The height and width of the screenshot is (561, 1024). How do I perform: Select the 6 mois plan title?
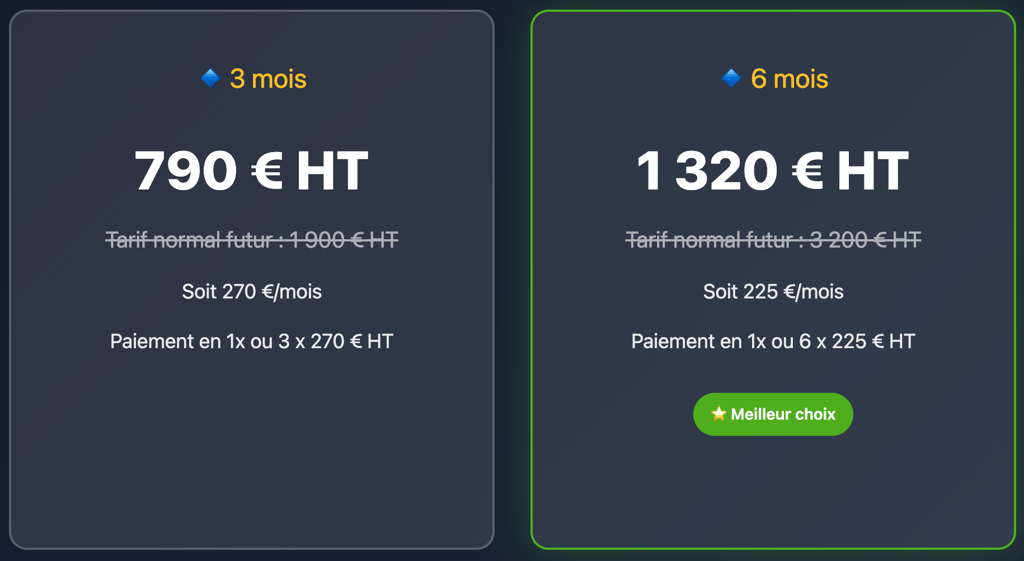pos(789,78)
